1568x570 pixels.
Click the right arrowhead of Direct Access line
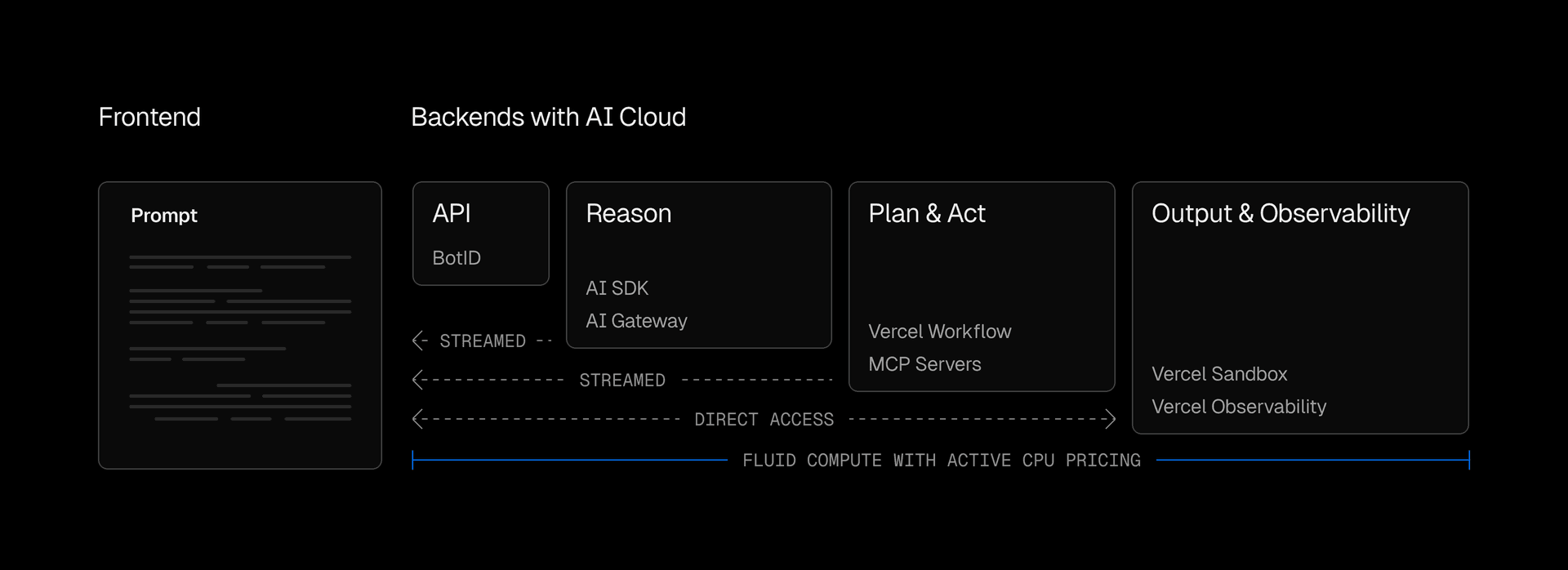click(x=1109, y=419)
